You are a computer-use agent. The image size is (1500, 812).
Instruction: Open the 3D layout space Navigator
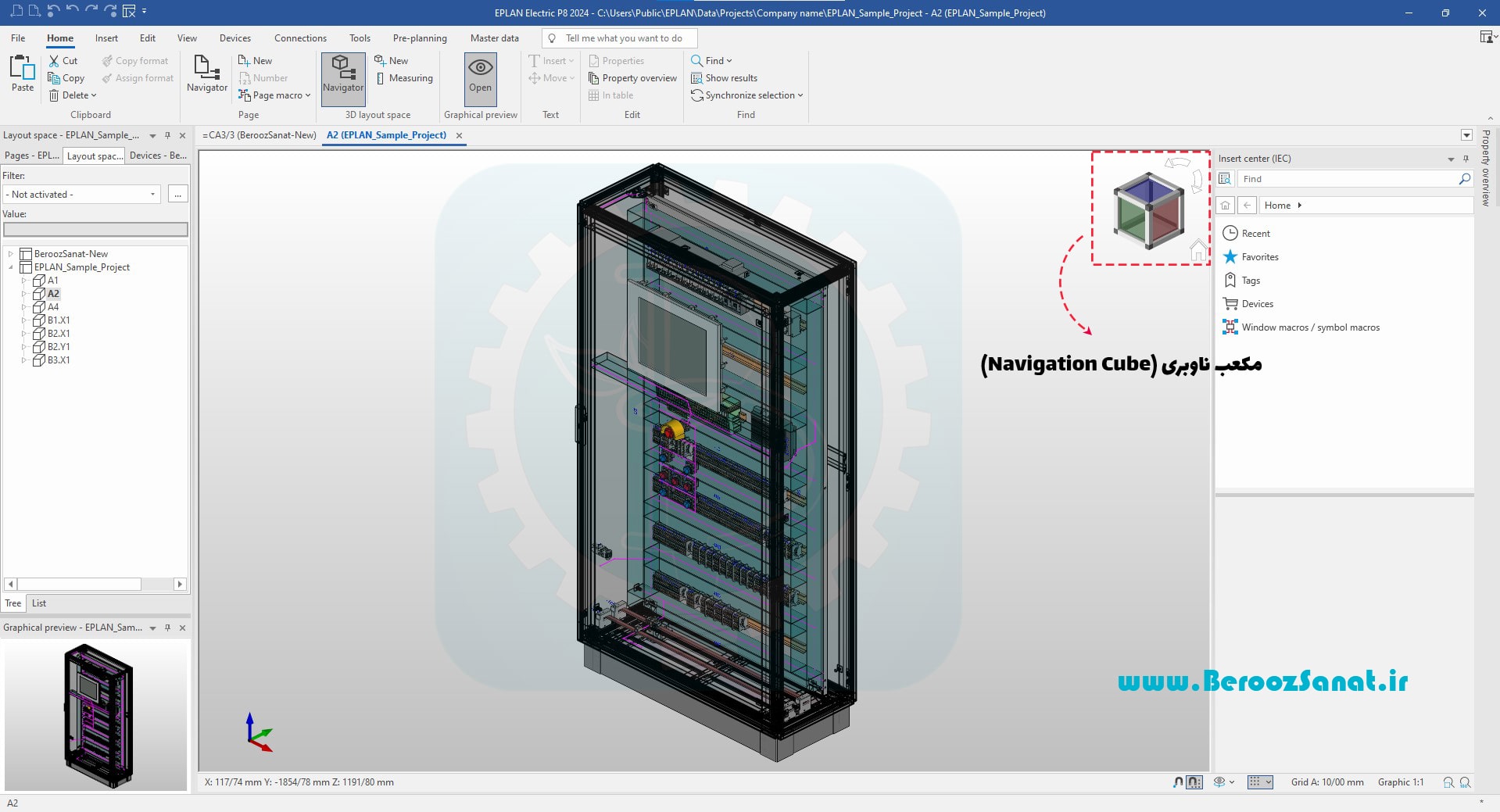[x=343, y=73]
